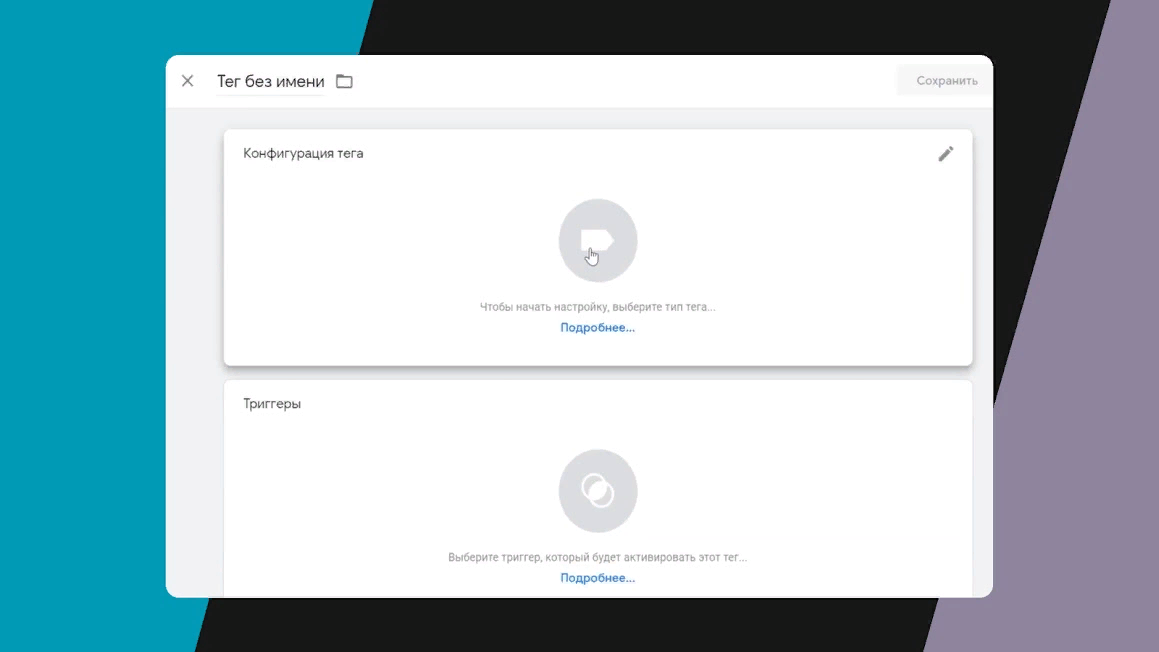
Task: Open Подробнее link under tag configuration
Action: 597,327
